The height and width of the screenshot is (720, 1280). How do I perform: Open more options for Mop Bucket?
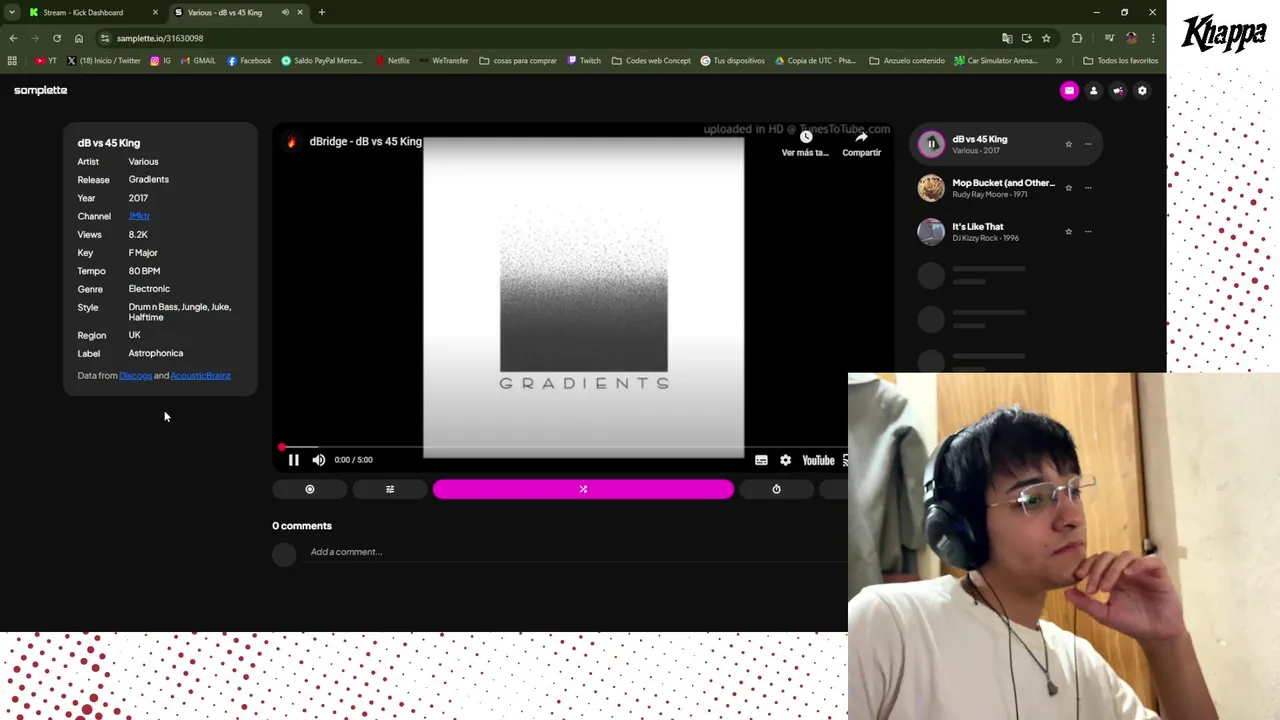(1088, 188)
